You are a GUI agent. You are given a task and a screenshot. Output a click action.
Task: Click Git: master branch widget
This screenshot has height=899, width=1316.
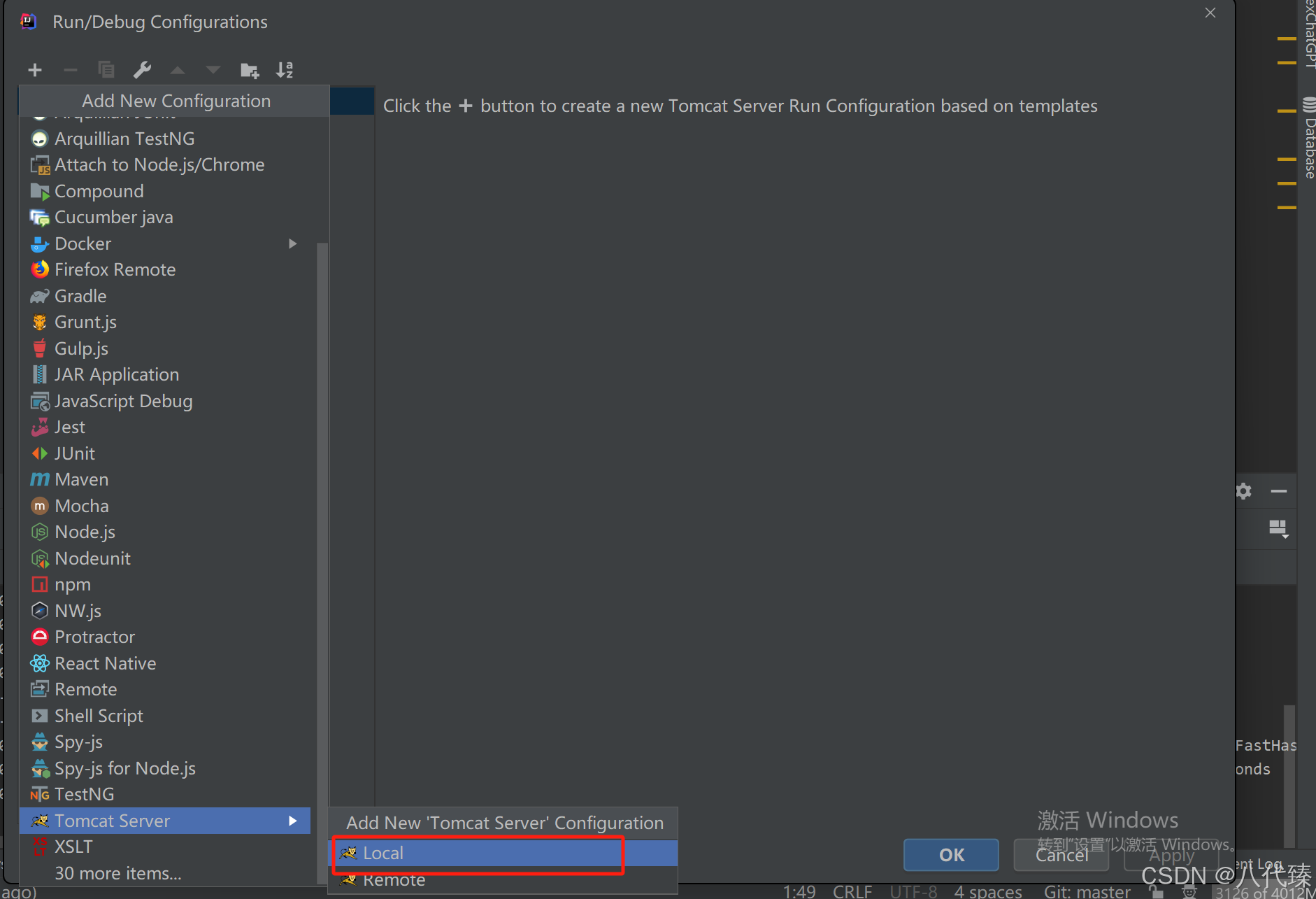(1087, 891)
